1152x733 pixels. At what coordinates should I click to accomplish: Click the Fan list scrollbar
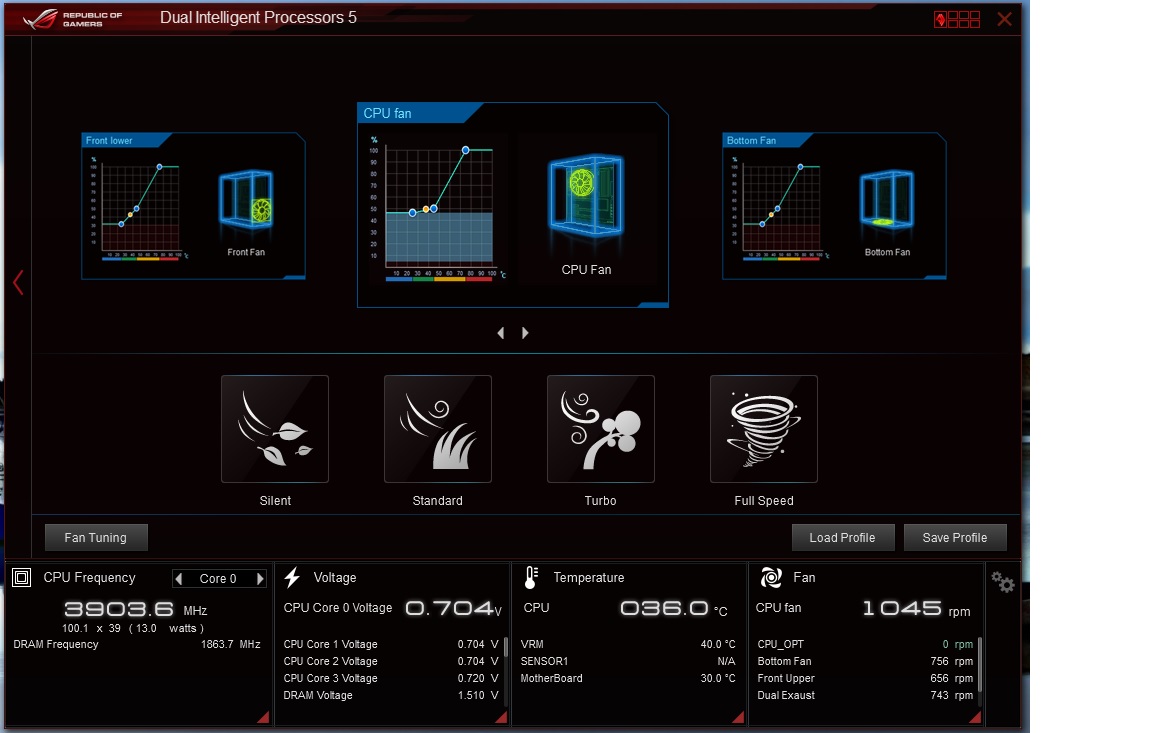[980, 665]
